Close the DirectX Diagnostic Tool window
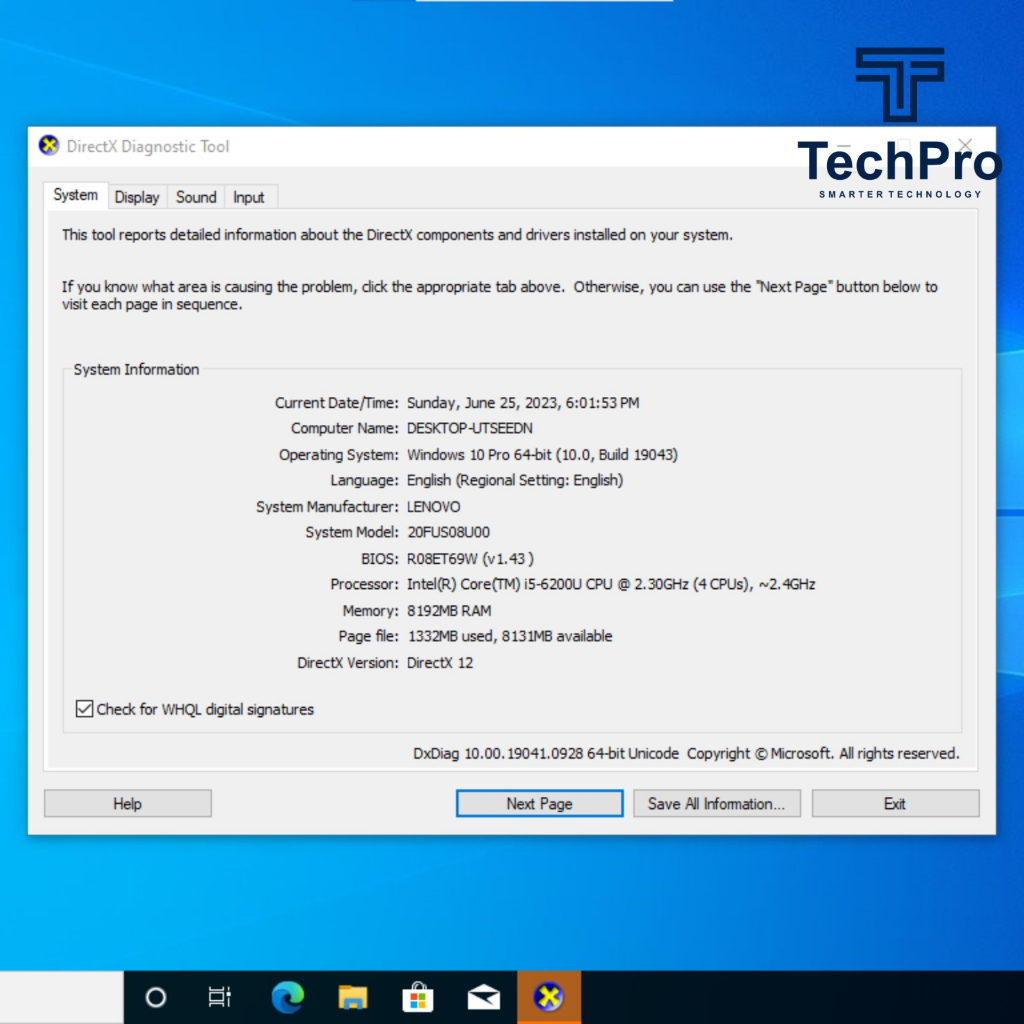 (965, 146)
